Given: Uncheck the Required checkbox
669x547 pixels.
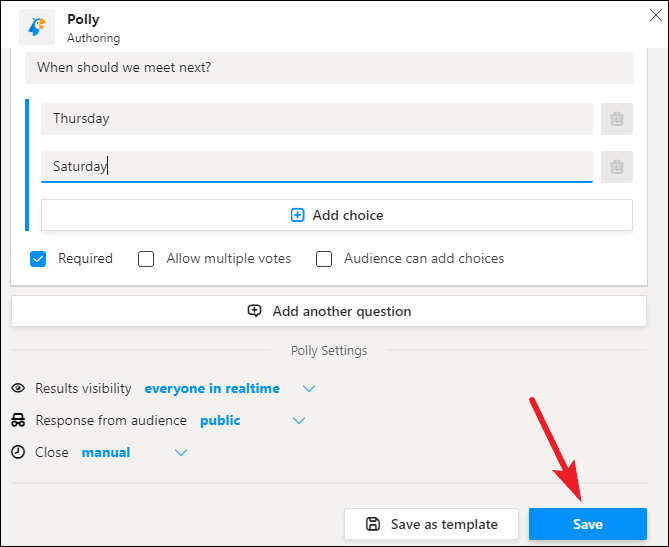Looking at the screenshot, I should pyautogui.click(x=38, y=259).
